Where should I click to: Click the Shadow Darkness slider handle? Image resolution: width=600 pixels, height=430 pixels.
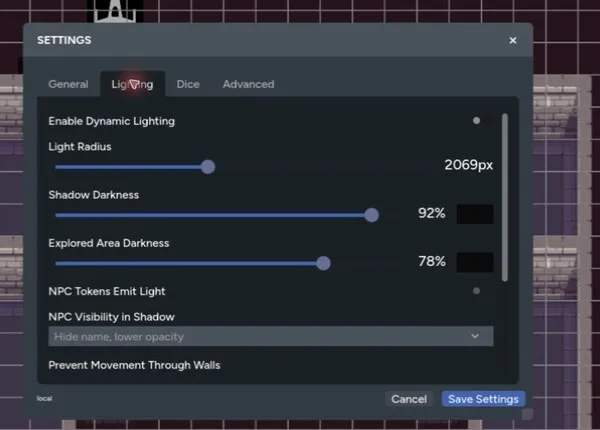point(372,215)
